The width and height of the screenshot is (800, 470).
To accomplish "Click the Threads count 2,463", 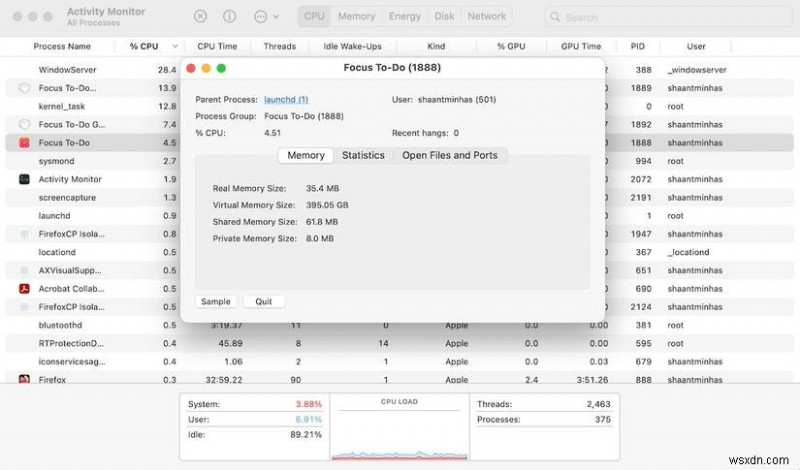I will [598, 404].
